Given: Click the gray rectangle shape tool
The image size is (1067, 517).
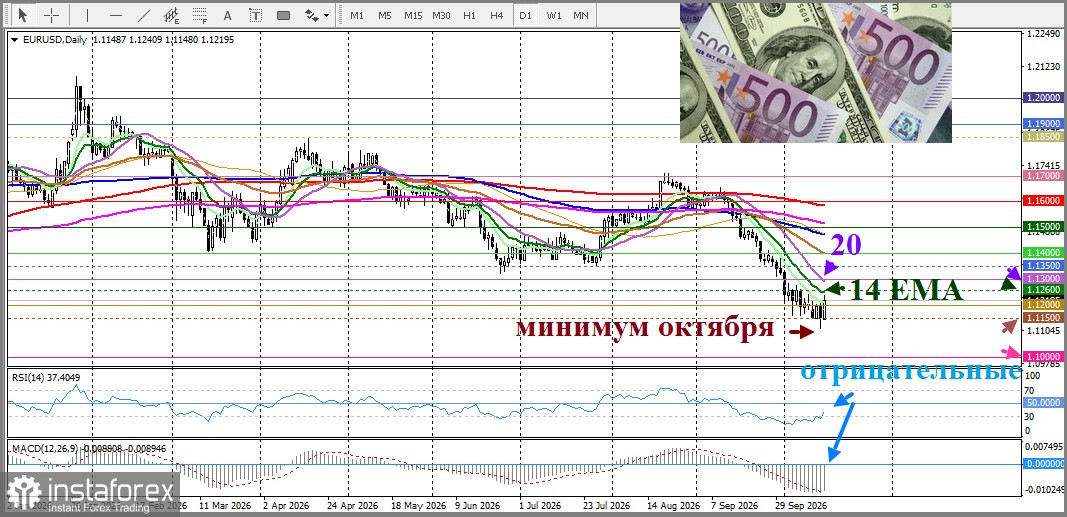Looking at the screenshot, I should (x=284, y=14).
